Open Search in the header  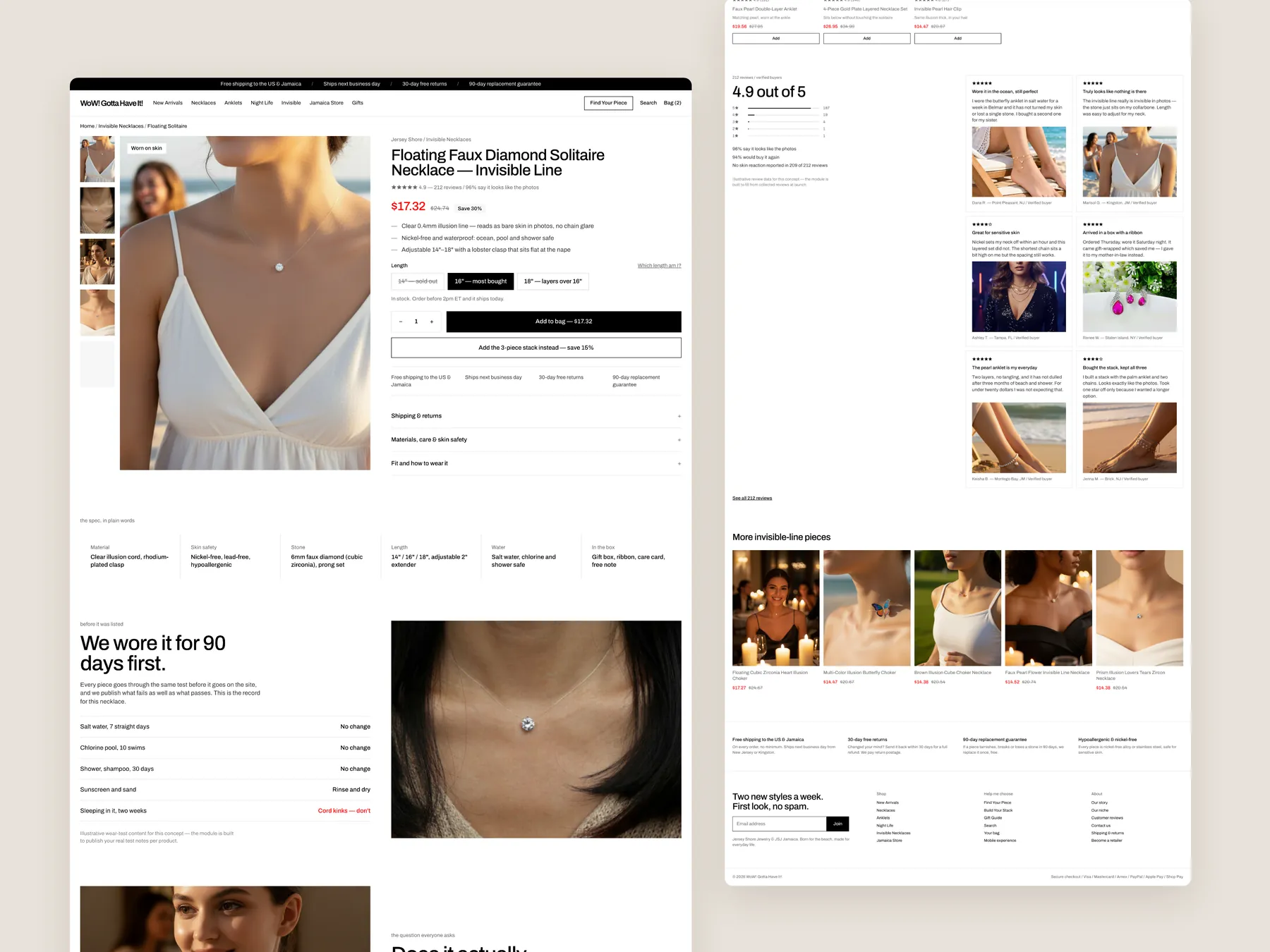click(x=648, y=103)
